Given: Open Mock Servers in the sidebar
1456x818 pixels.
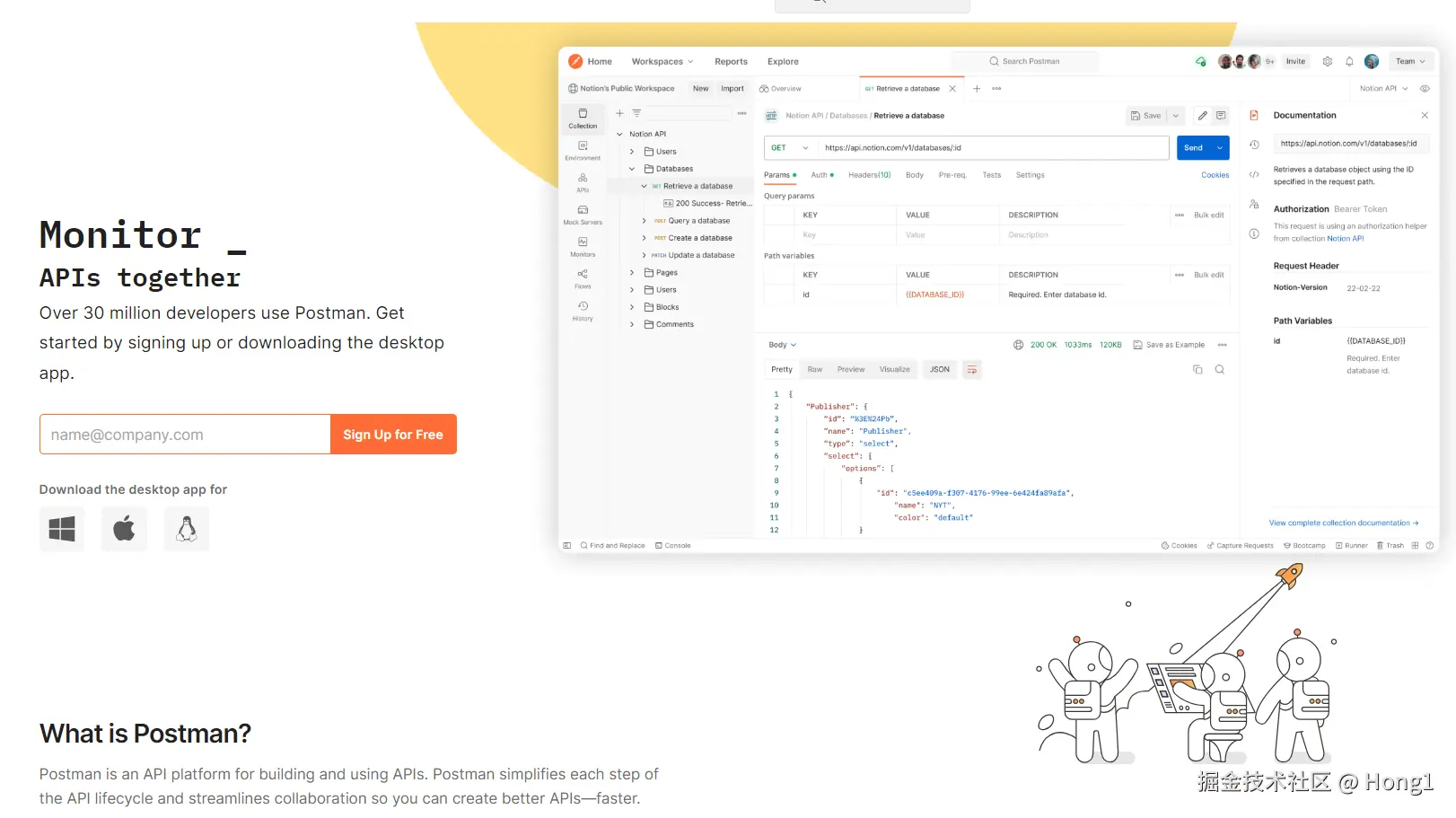Looking at the screenshot, I should [583, 215].
